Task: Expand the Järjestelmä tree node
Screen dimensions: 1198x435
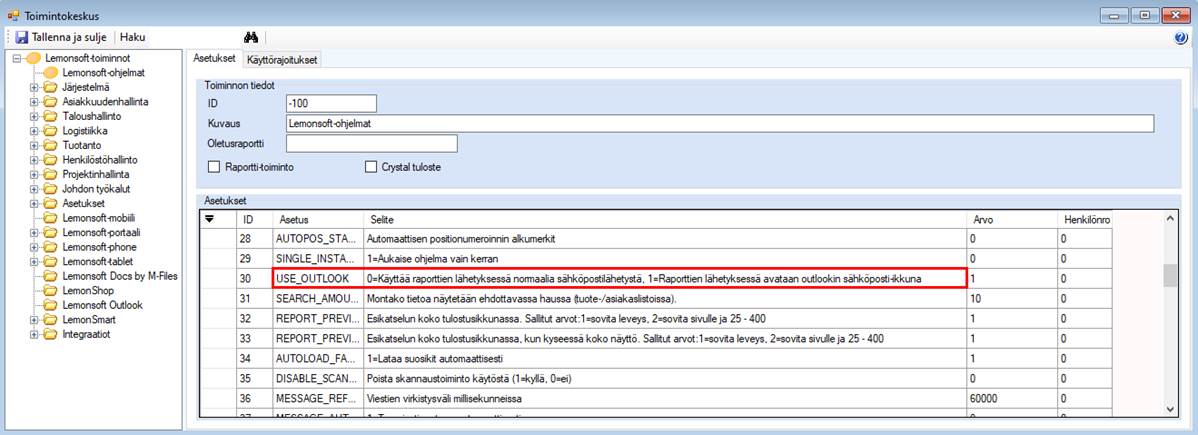Action: click(x=34, y=87)
